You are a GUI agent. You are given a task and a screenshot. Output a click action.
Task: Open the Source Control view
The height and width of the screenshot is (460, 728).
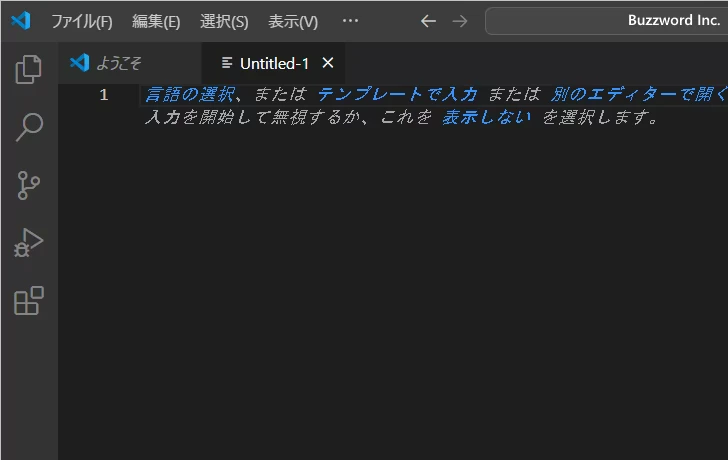[x=29, y=185]
